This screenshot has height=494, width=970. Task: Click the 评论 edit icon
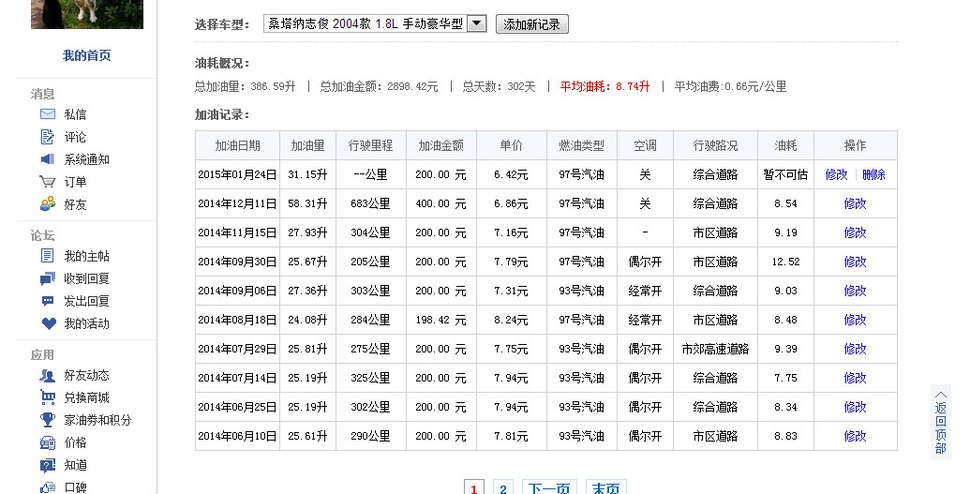point(47,137)
